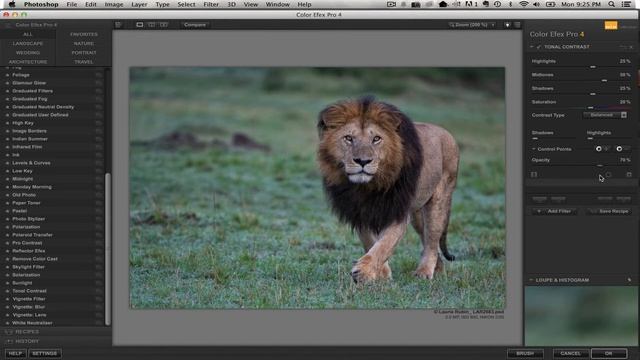This screenshot has width=640, height=360.
Task: Click the favorite star beside Vignette: Lens
Action: click(98, 315)
